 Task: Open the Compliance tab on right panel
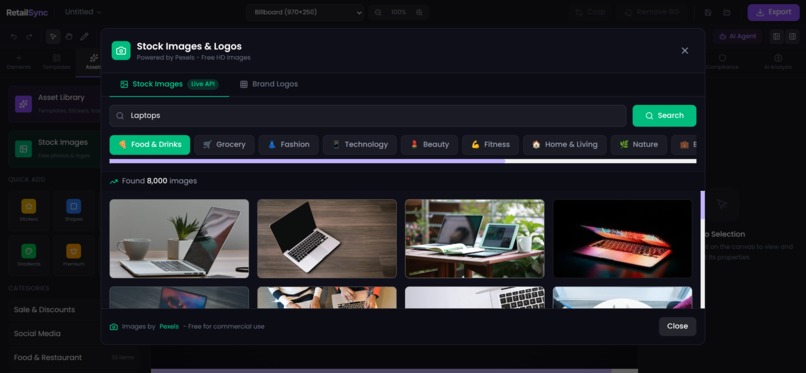point(722,62)
